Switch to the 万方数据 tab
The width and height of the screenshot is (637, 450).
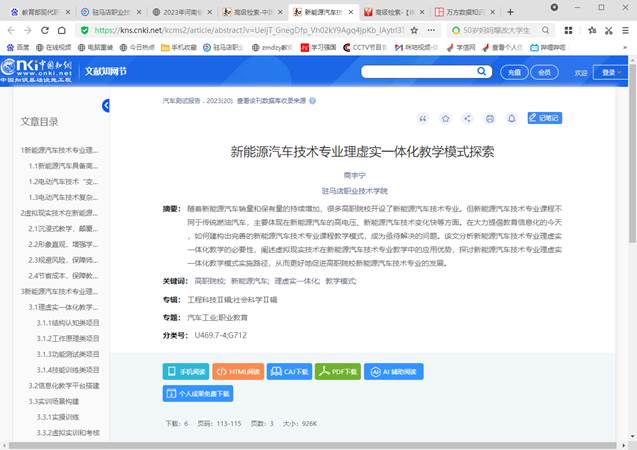click(x=464, y=12)
